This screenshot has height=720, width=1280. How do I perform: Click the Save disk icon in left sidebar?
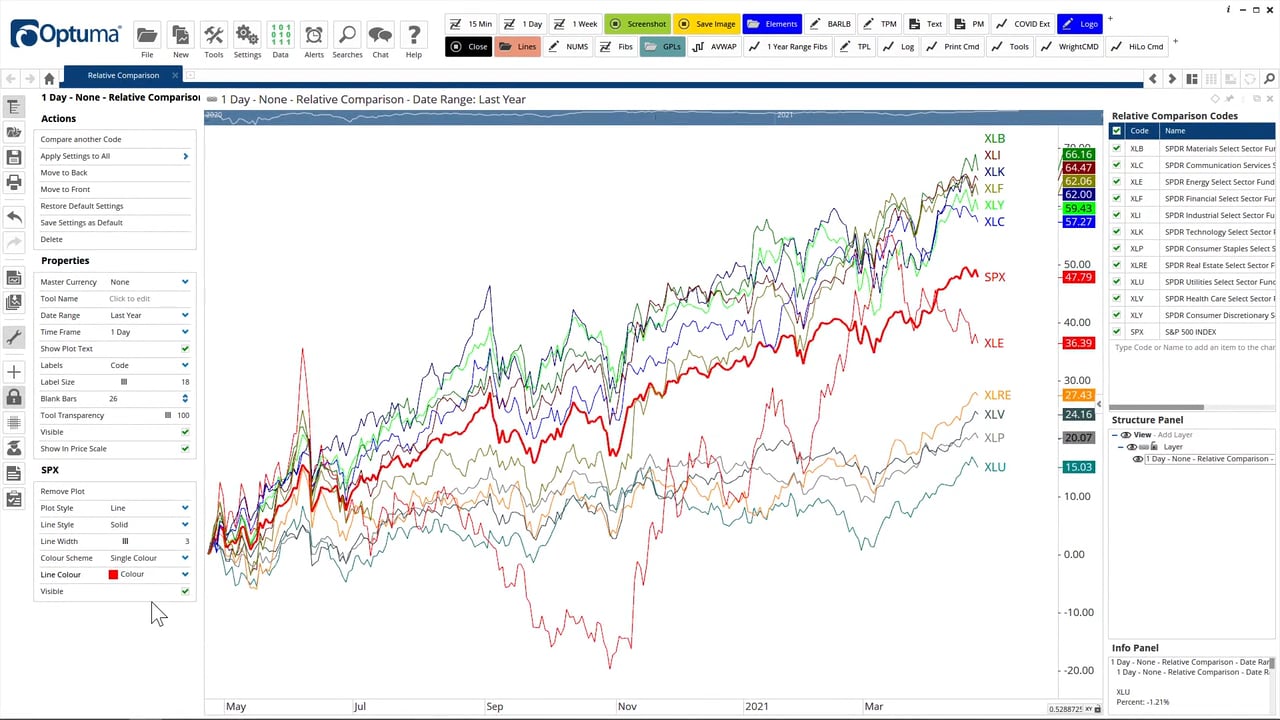[x=14, y=157]
